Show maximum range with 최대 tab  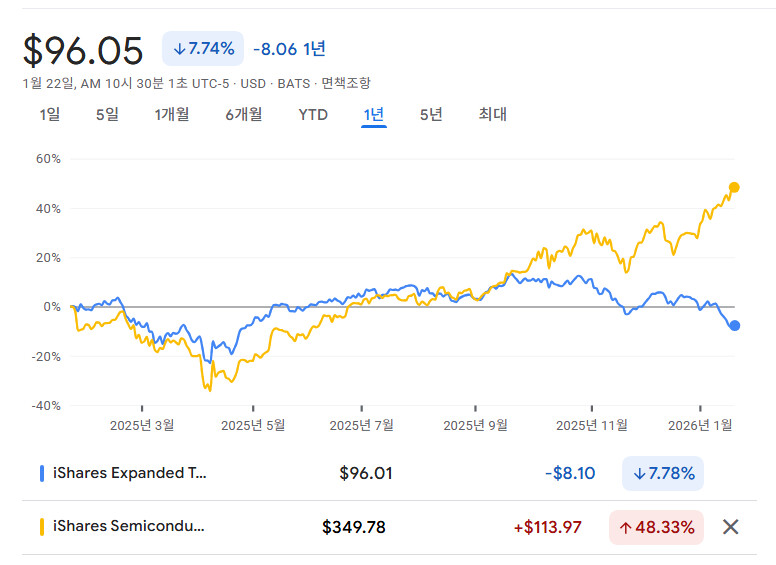(493, 114)
